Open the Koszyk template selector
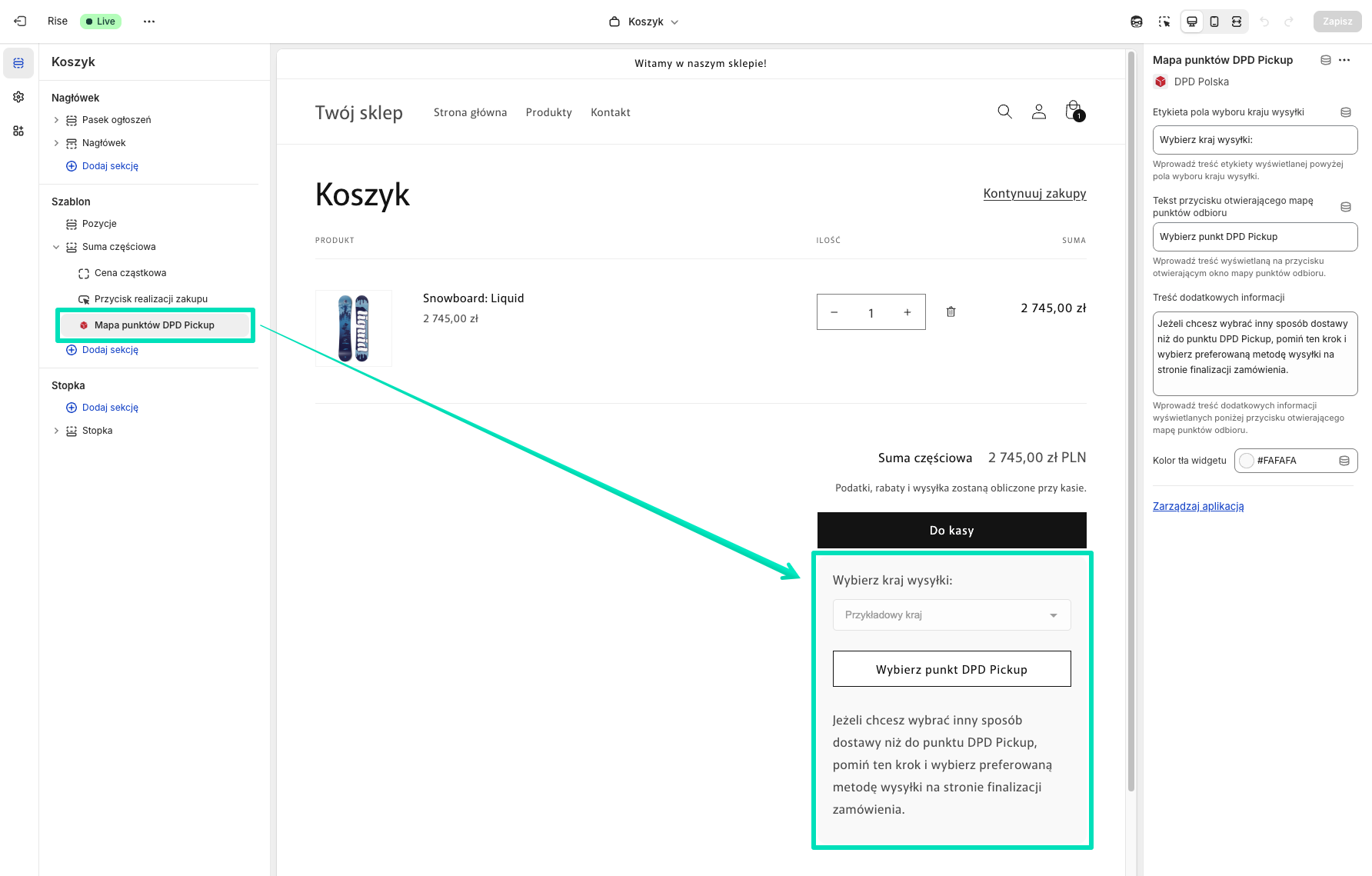 (644, 22)
